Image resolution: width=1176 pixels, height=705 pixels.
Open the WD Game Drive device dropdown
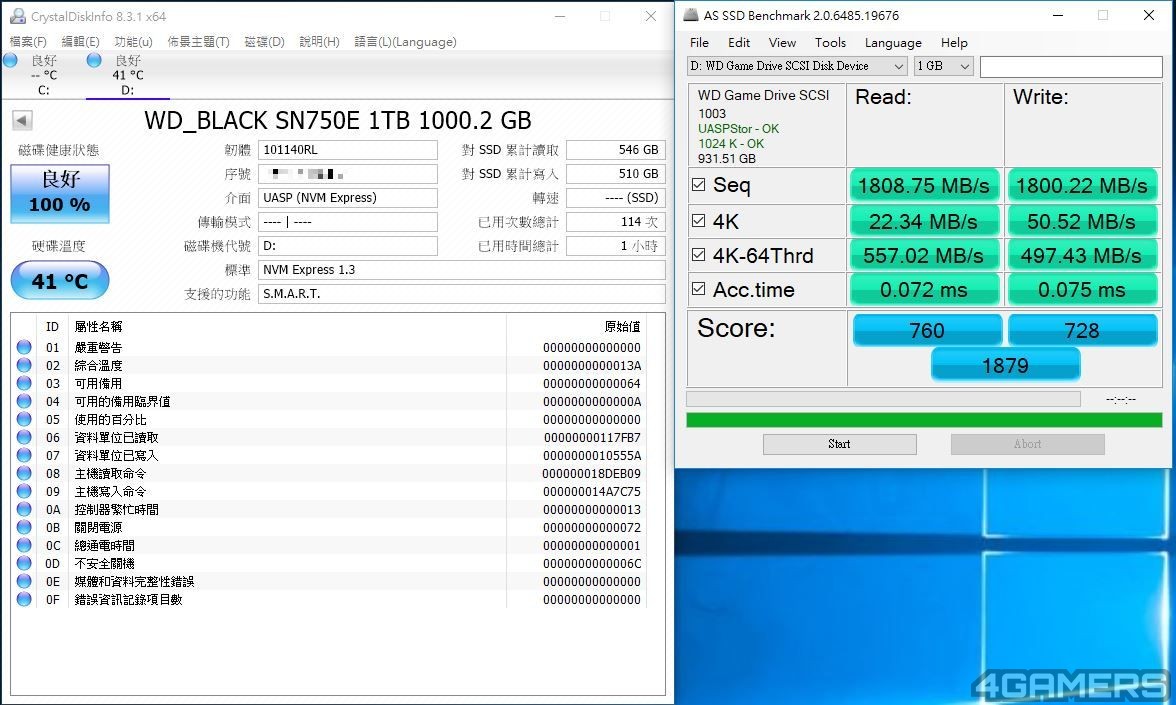tap(796, 66)
